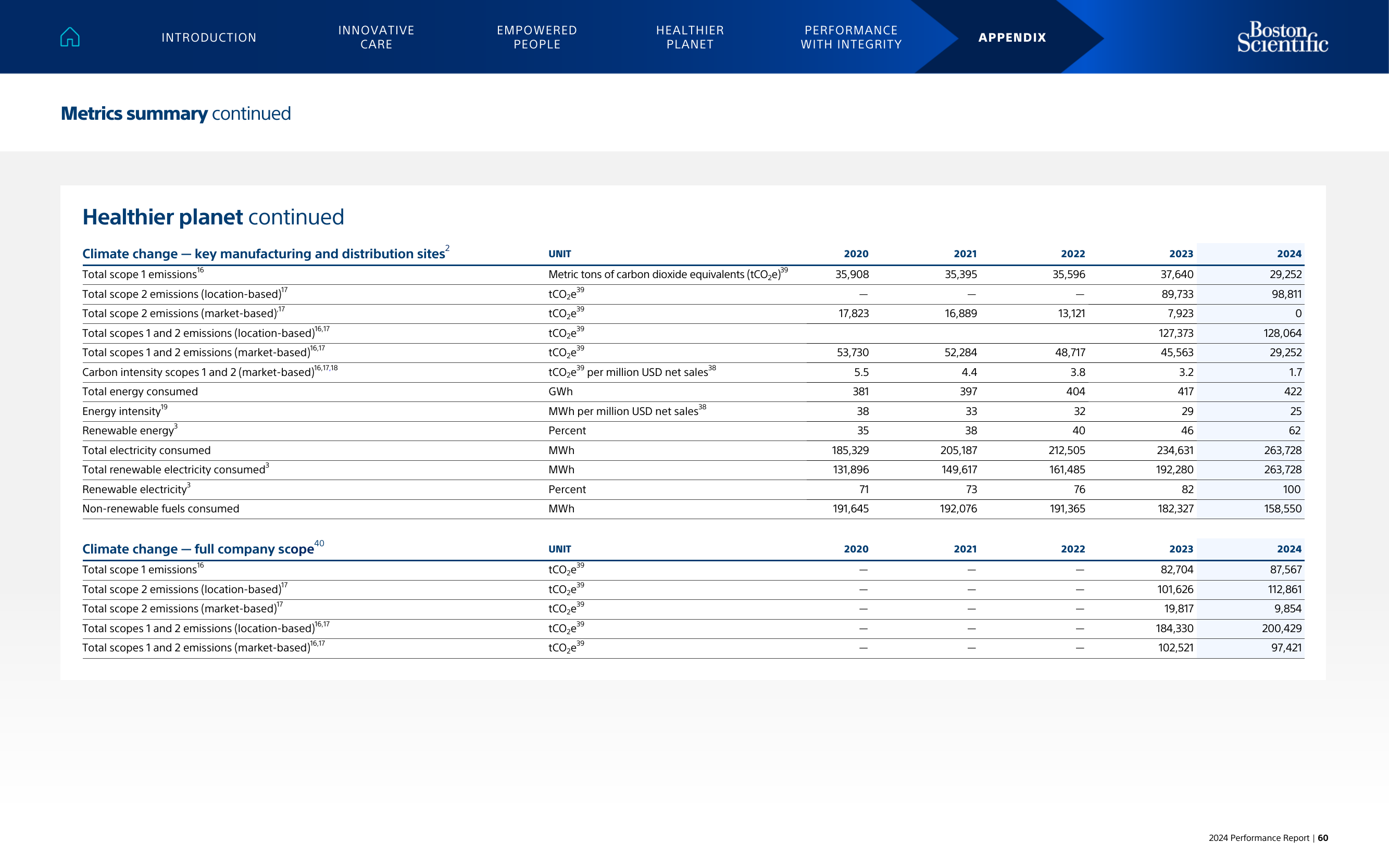Select the 17,823 market-based scope 2 value
This screenshot has width=1389, height=868.
(853, 313)
